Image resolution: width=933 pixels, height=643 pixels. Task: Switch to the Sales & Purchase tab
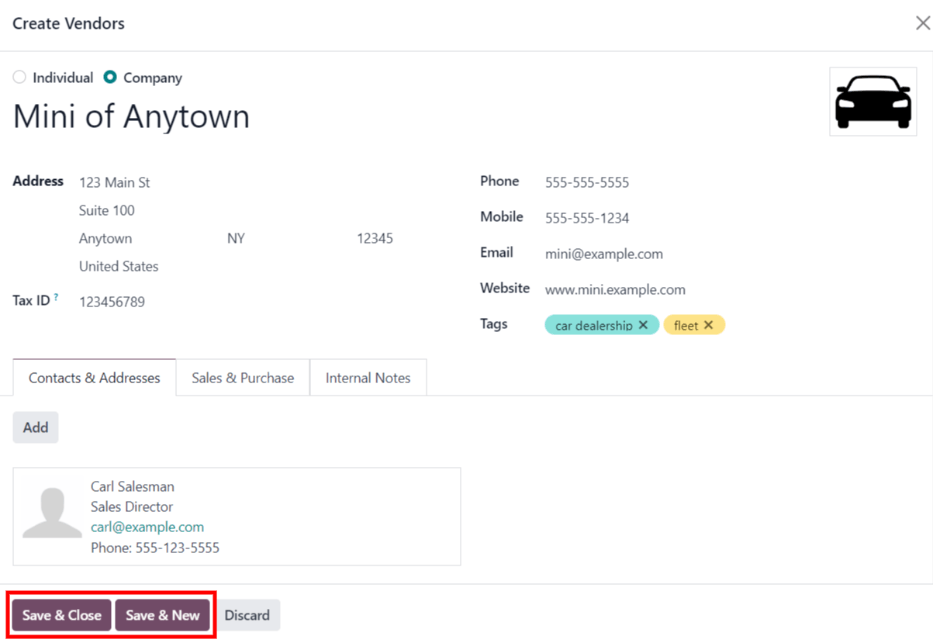coord(243,378)
